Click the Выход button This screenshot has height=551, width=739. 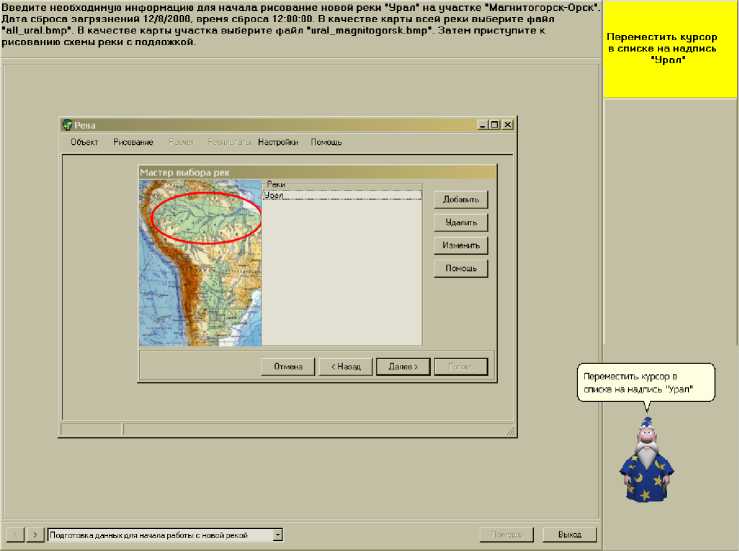click(x=569, y=535)
